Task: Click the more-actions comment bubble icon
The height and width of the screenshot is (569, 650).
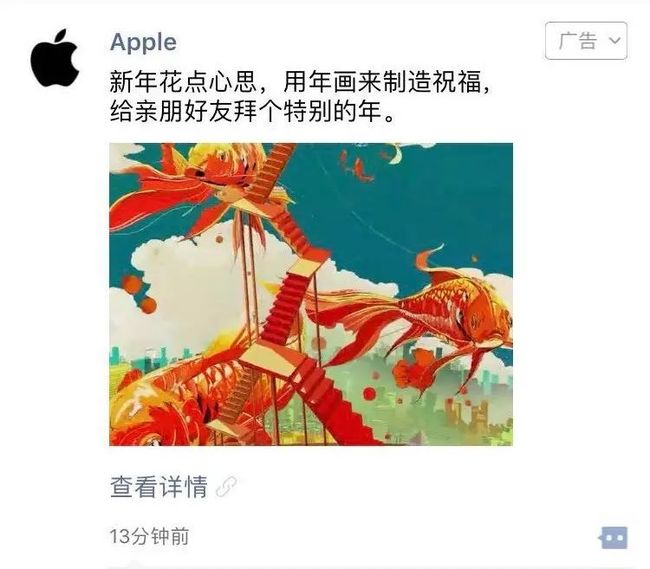Action: click(614, 538)
